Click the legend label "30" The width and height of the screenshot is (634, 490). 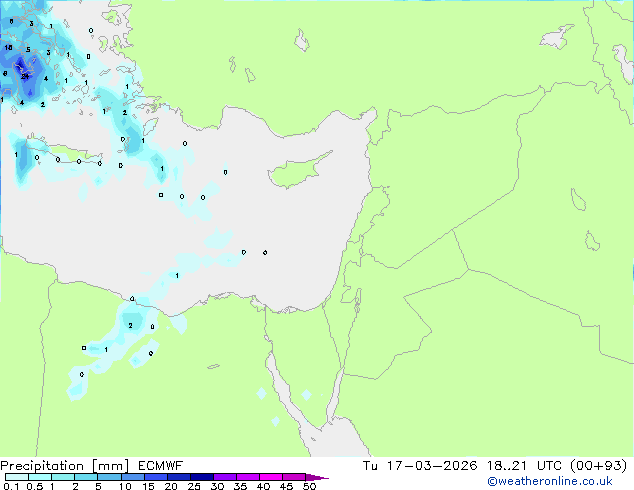pyautogui.click(x=217, y=486)
